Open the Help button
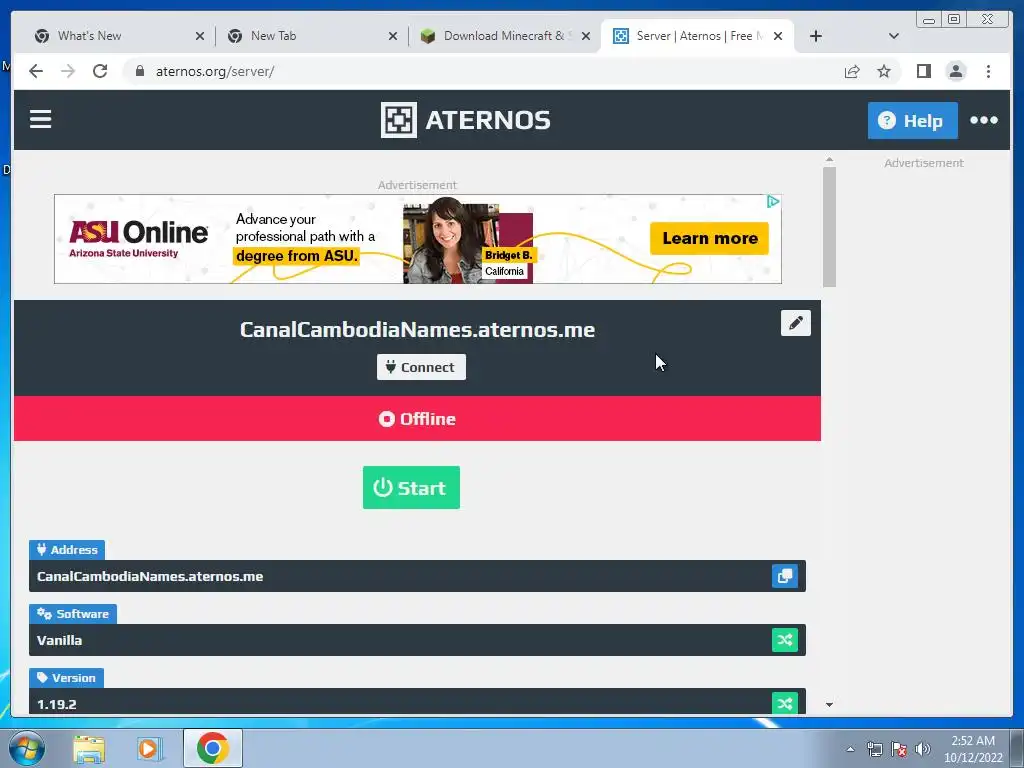Screen dimensions: 1024x768 click(912, 120)
